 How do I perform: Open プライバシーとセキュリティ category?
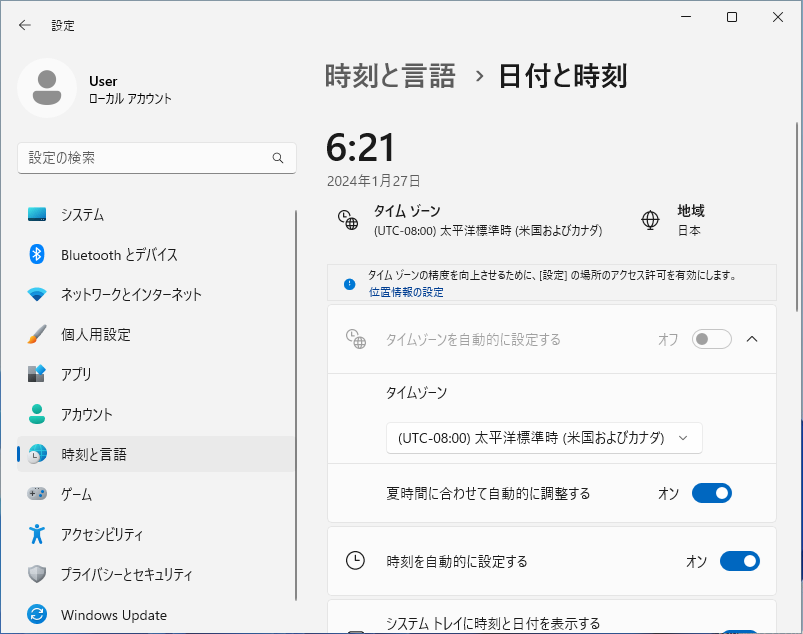click(156, 574)
